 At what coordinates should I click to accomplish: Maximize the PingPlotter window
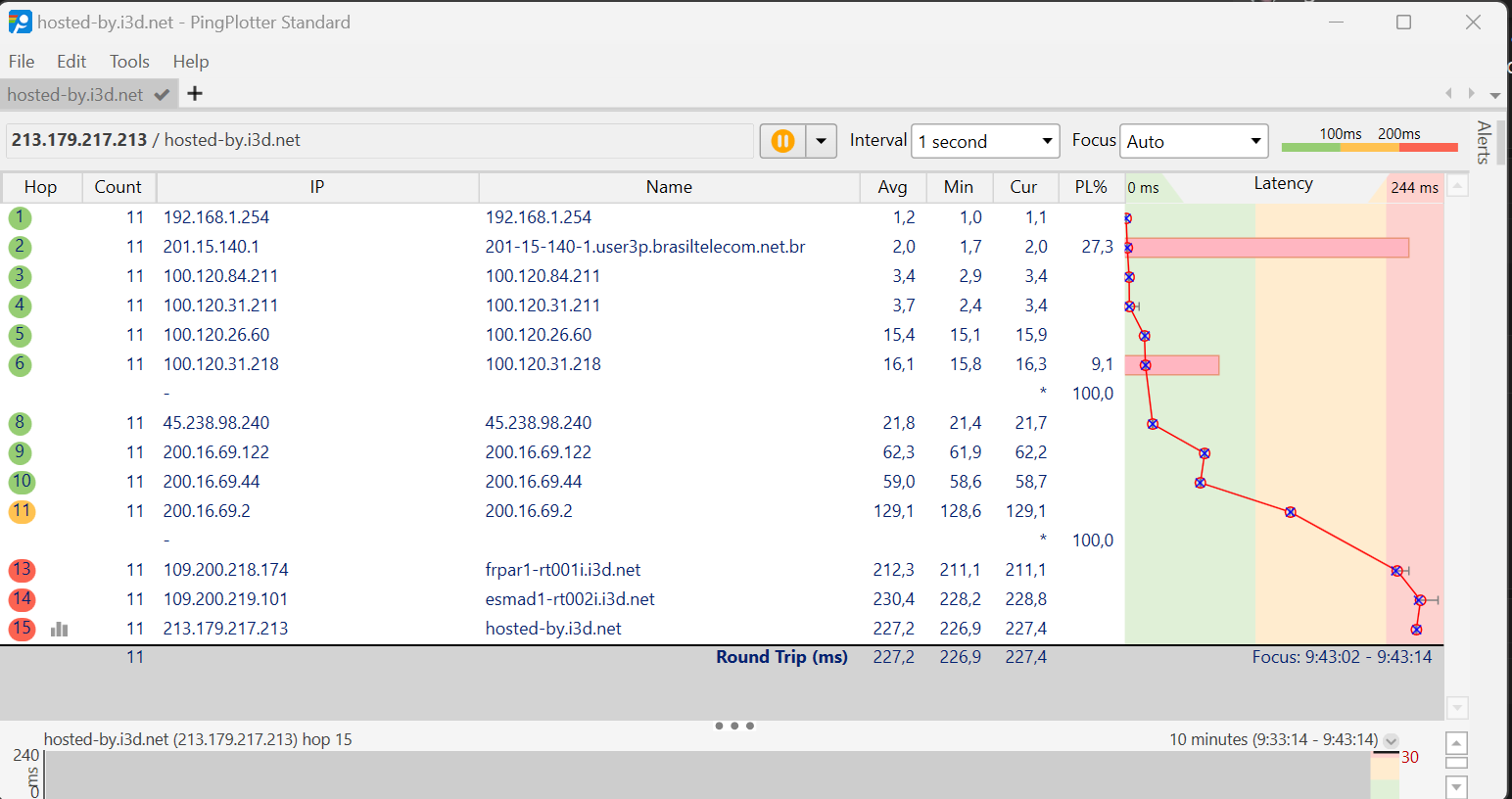point(1403,22)
